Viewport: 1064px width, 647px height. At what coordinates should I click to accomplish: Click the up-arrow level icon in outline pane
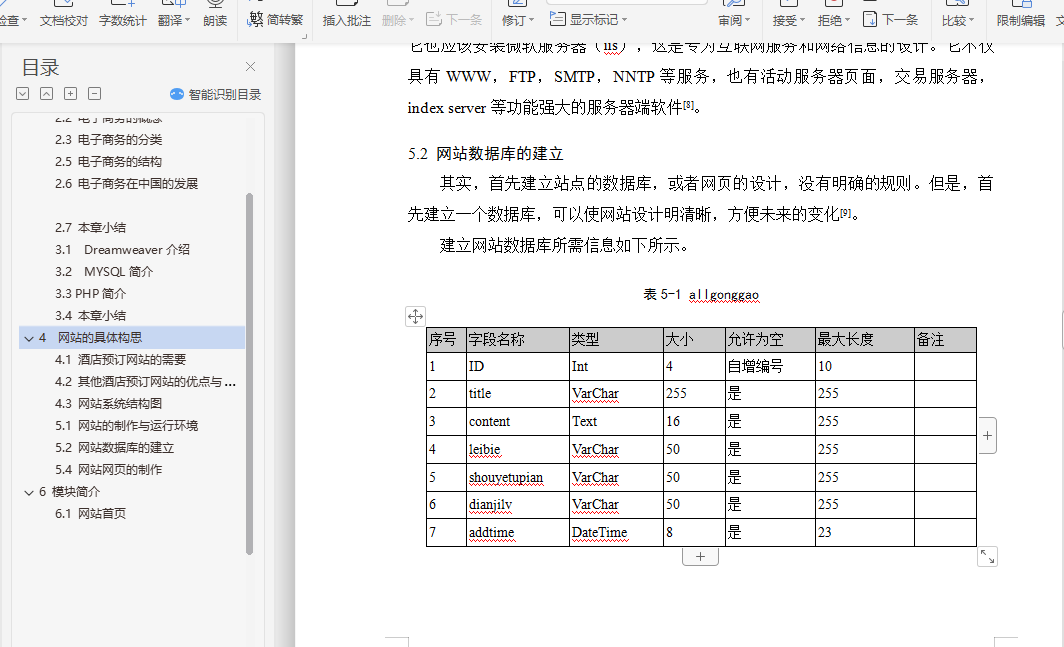(x=46, y=94)
